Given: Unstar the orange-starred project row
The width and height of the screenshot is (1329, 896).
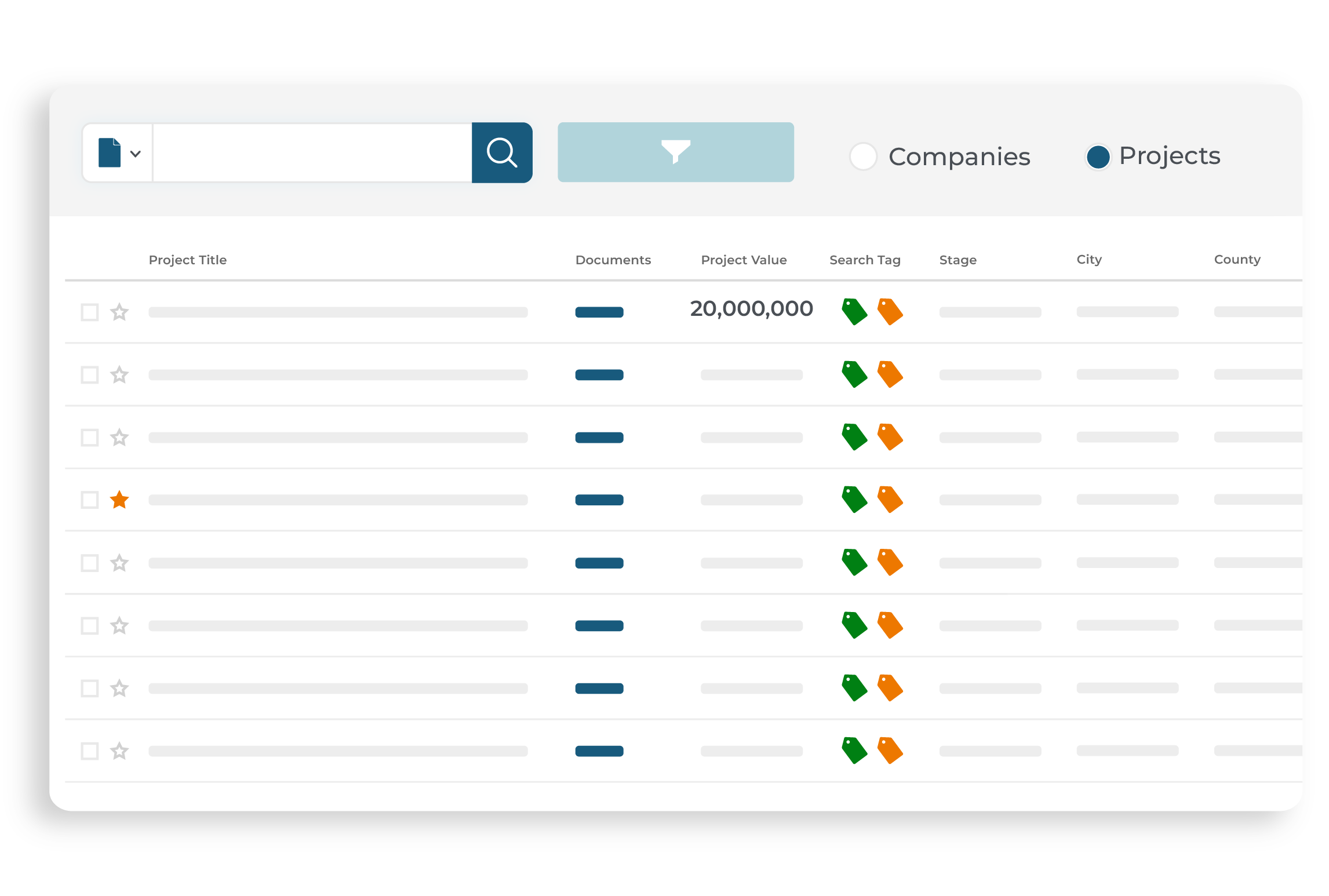Looking at the screenshot, I should (x=119, y=500).
